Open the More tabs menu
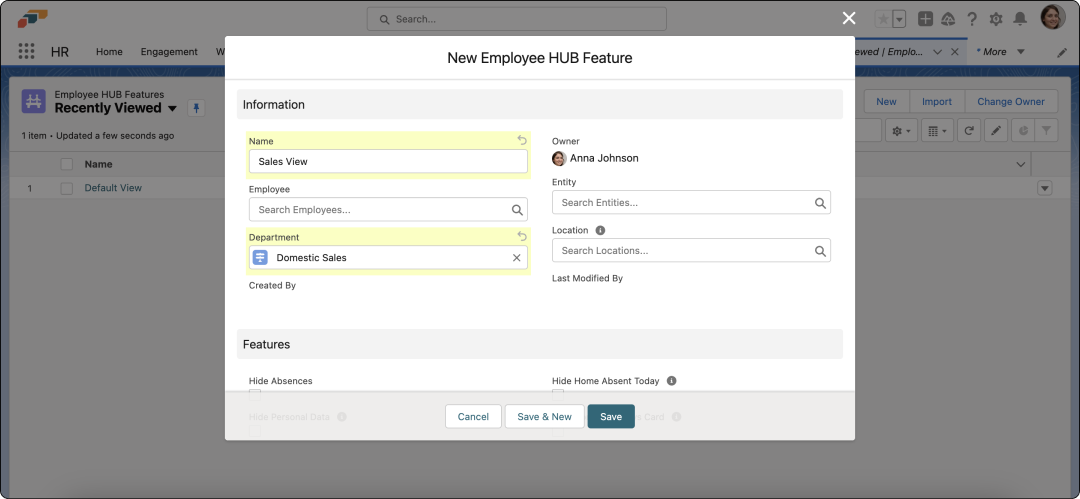The image size is (1080, 499). click(x=1000, y=52)
